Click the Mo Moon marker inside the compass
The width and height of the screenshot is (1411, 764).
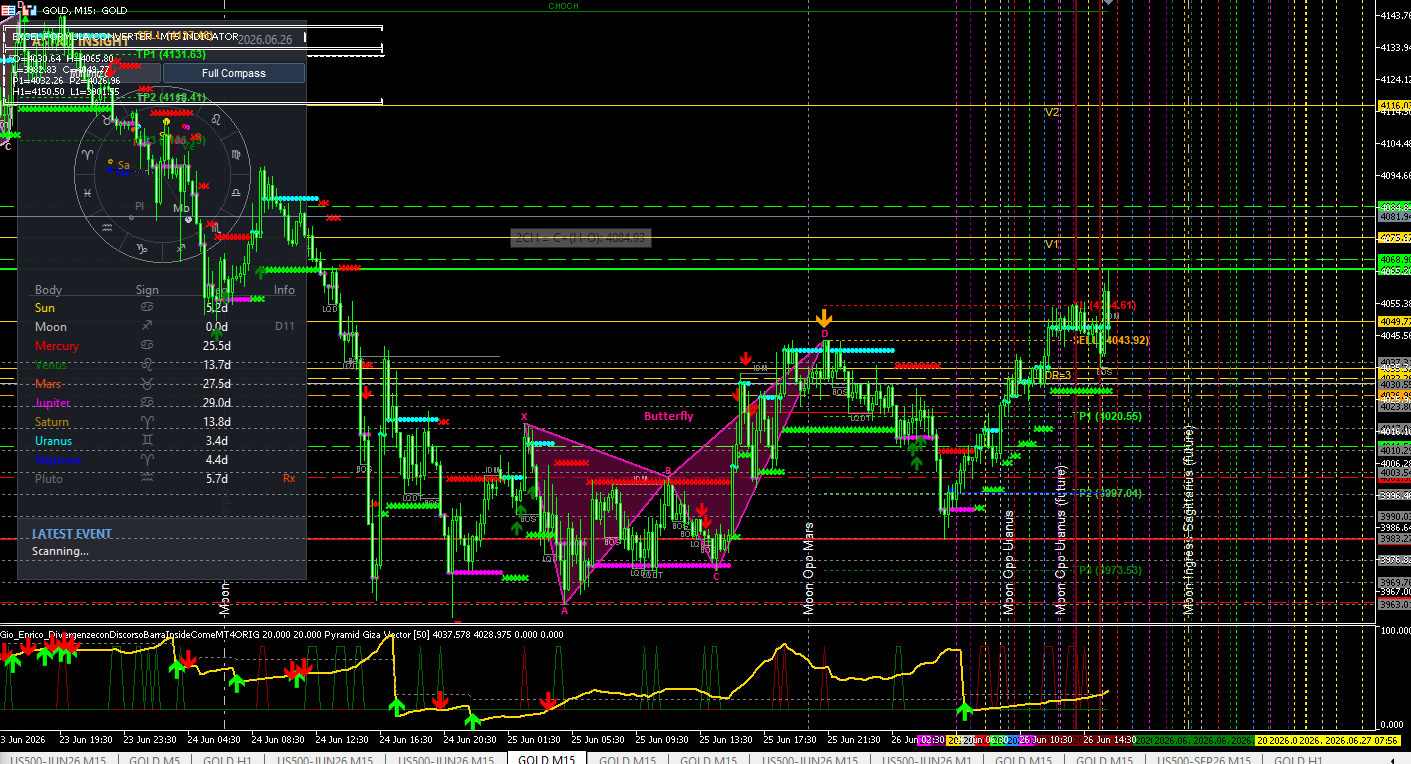click(x=181, y=208)
